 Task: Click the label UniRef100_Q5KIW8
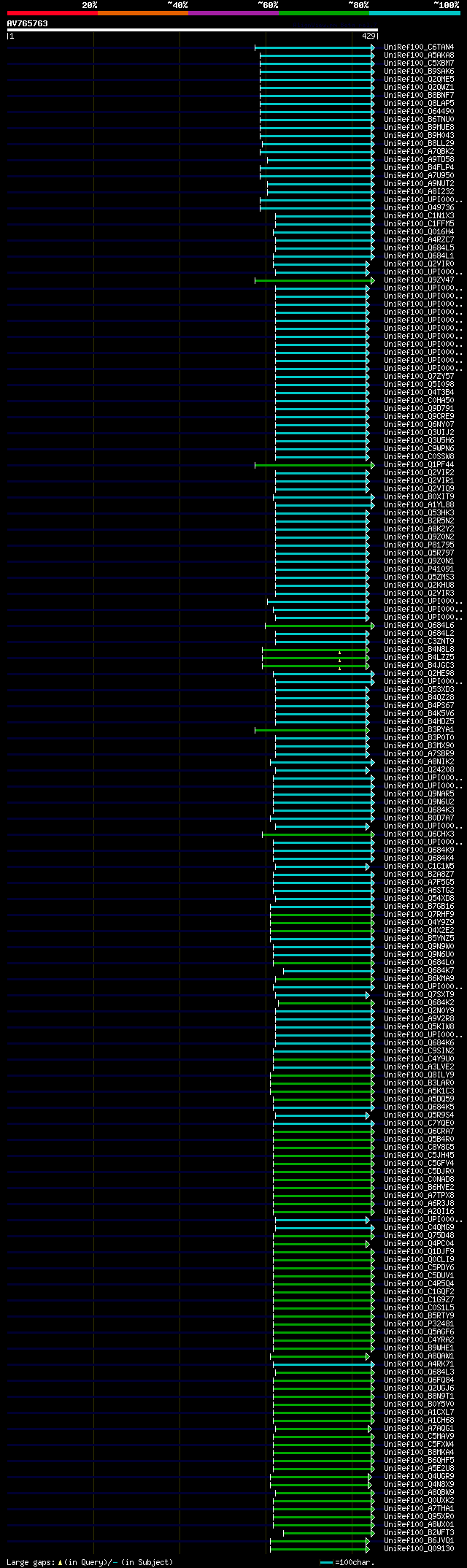tap(419, 1027)
